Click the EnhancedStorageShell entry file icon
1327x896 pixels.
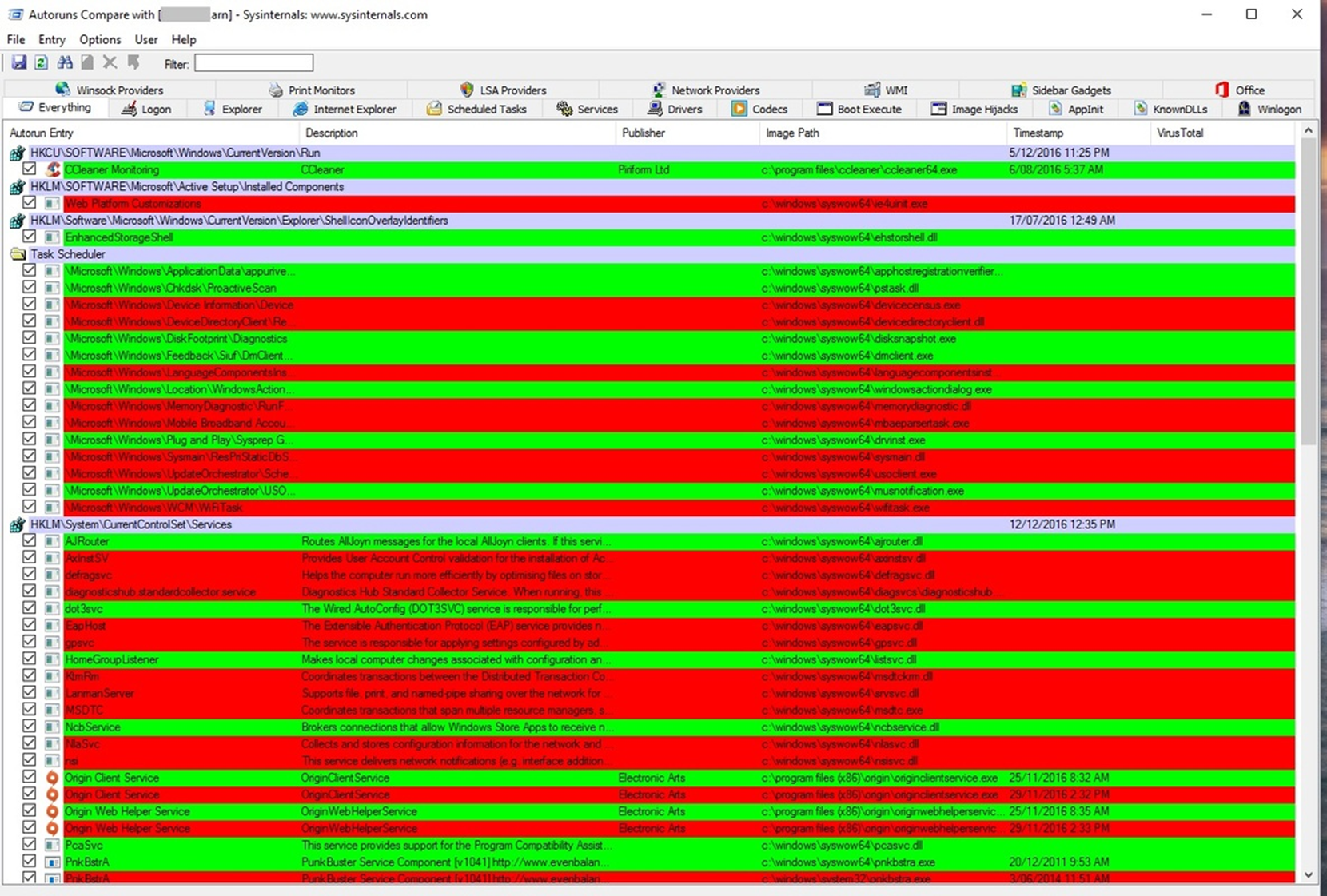click(53, 237)
